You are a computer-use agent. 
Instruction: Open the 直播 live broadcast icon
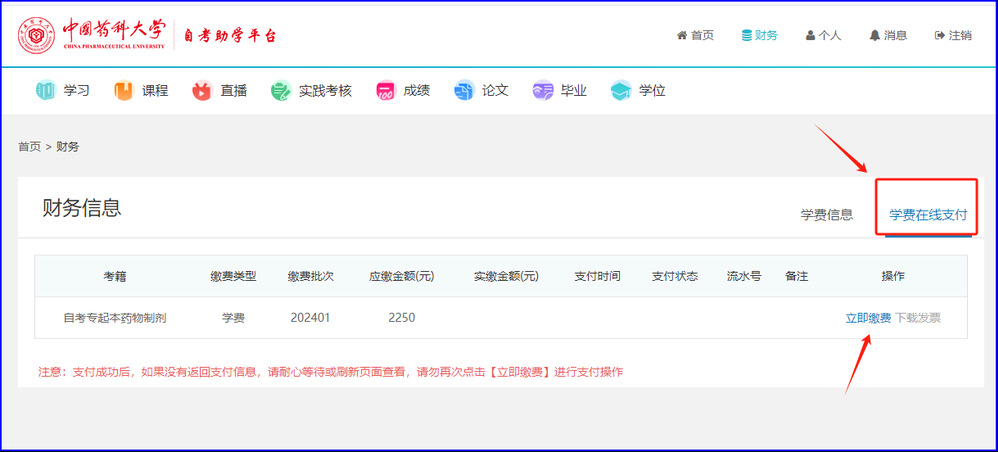point(202,91)
